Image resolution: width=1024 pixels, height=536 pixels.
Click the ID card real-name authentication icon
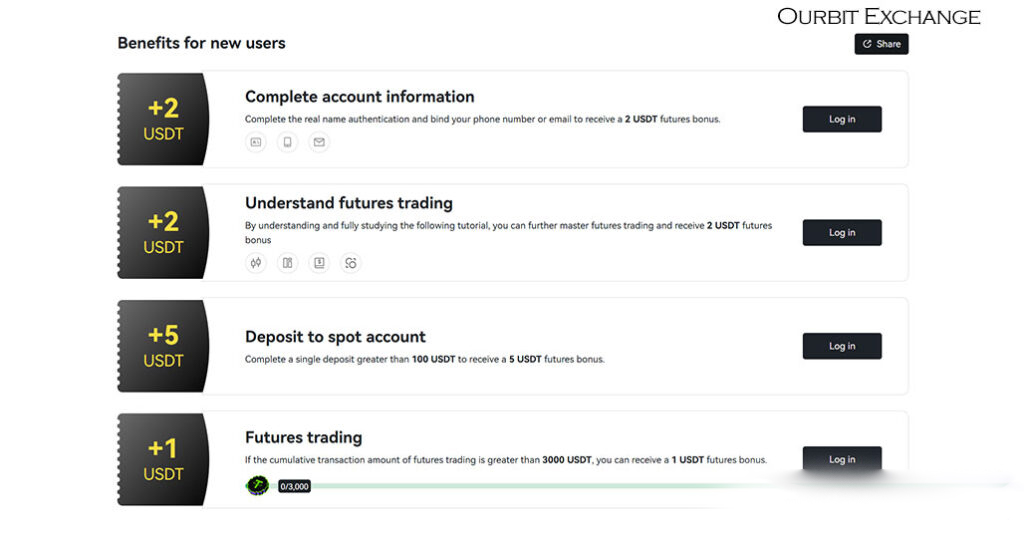(x=256, y=142)
